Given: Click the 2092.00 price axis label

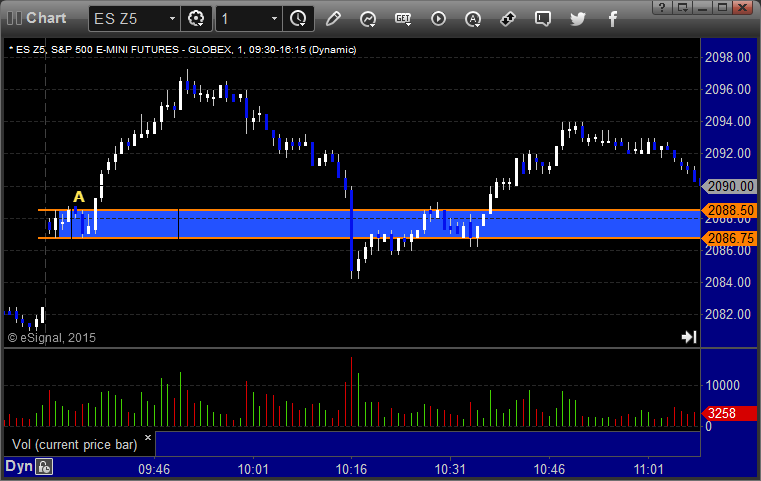Looking at the screenshot, I should tap(728, 153).
